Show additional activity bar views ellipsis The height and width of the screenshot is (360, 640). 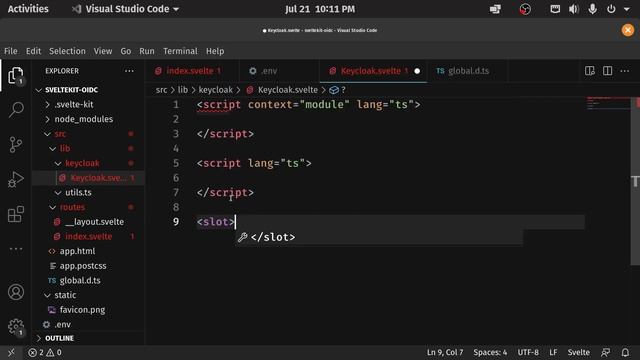[x=16, y=249]
